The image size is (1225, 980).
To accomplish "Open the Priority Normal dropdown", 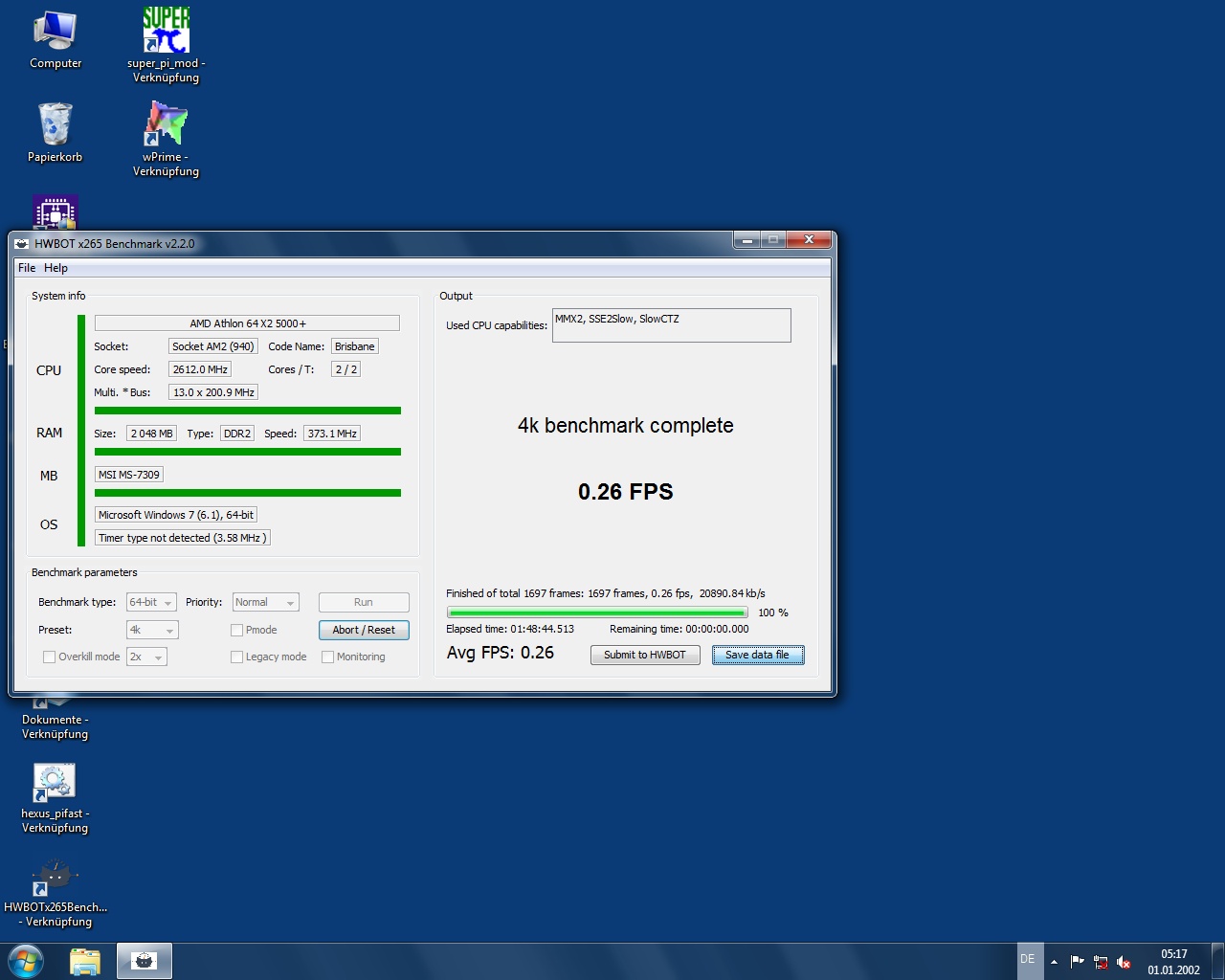I will 265,602.
